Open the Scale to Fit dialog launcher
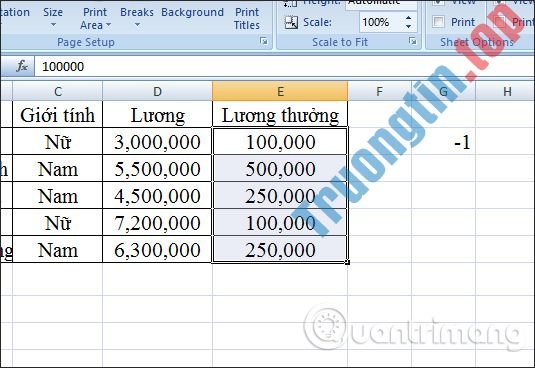The image size is (535, 368). coord(413,41)
